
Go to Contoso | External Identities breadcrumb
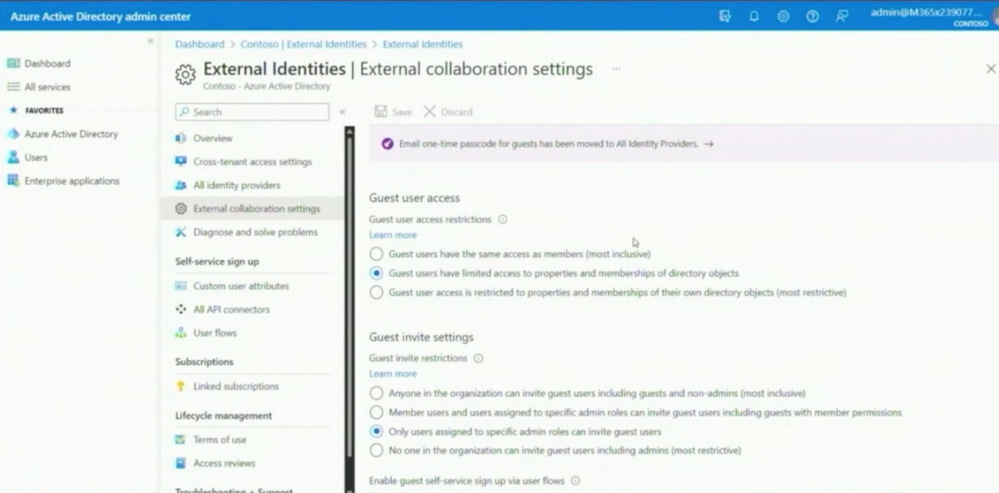[304, 44]
